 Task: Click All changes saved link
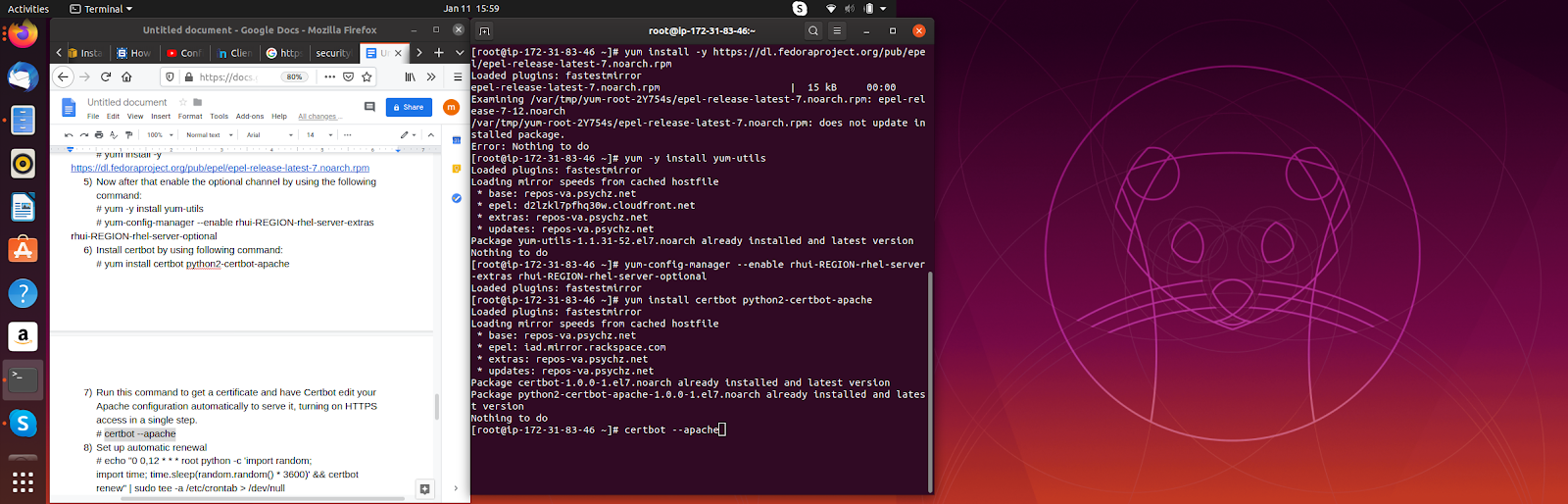(x=318, y=117)
